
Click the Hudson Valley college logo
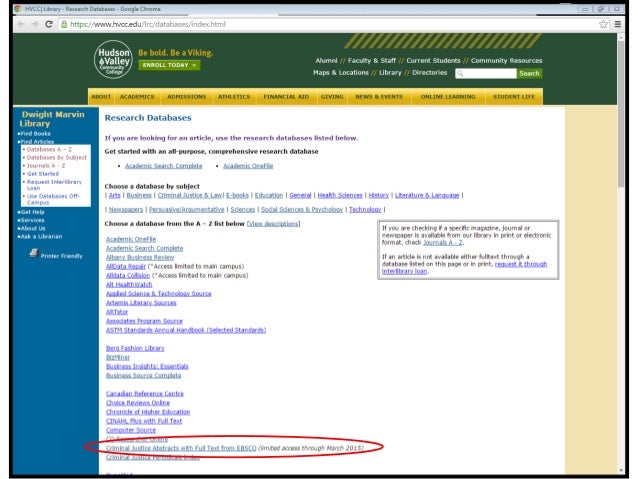[x=113, y=59]
